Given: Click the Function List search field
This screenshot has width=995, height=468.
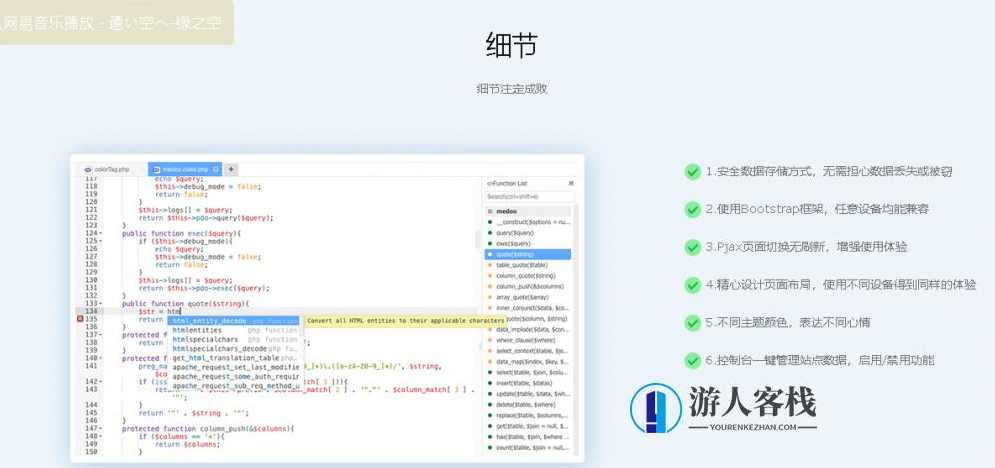Looking at the screenshot, I should coord(529,197).
